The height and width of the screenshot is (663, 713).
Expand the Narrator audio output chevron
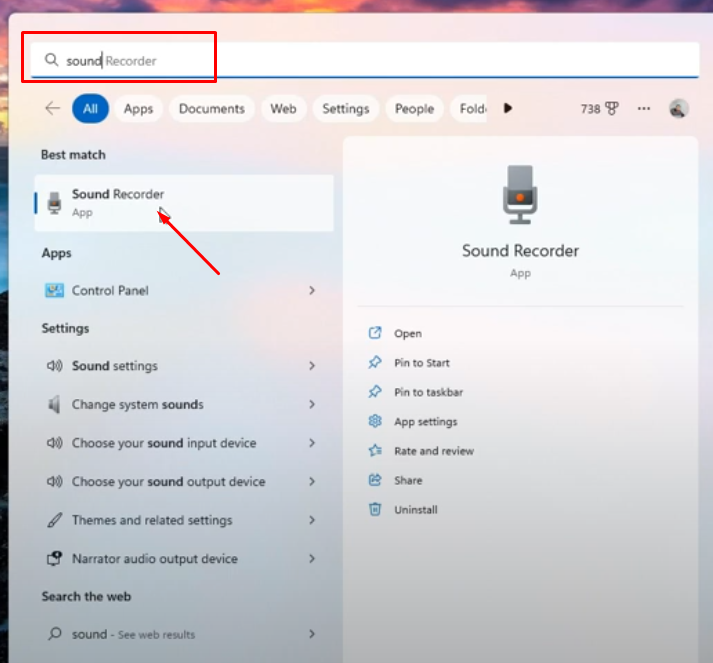(312, 559)
